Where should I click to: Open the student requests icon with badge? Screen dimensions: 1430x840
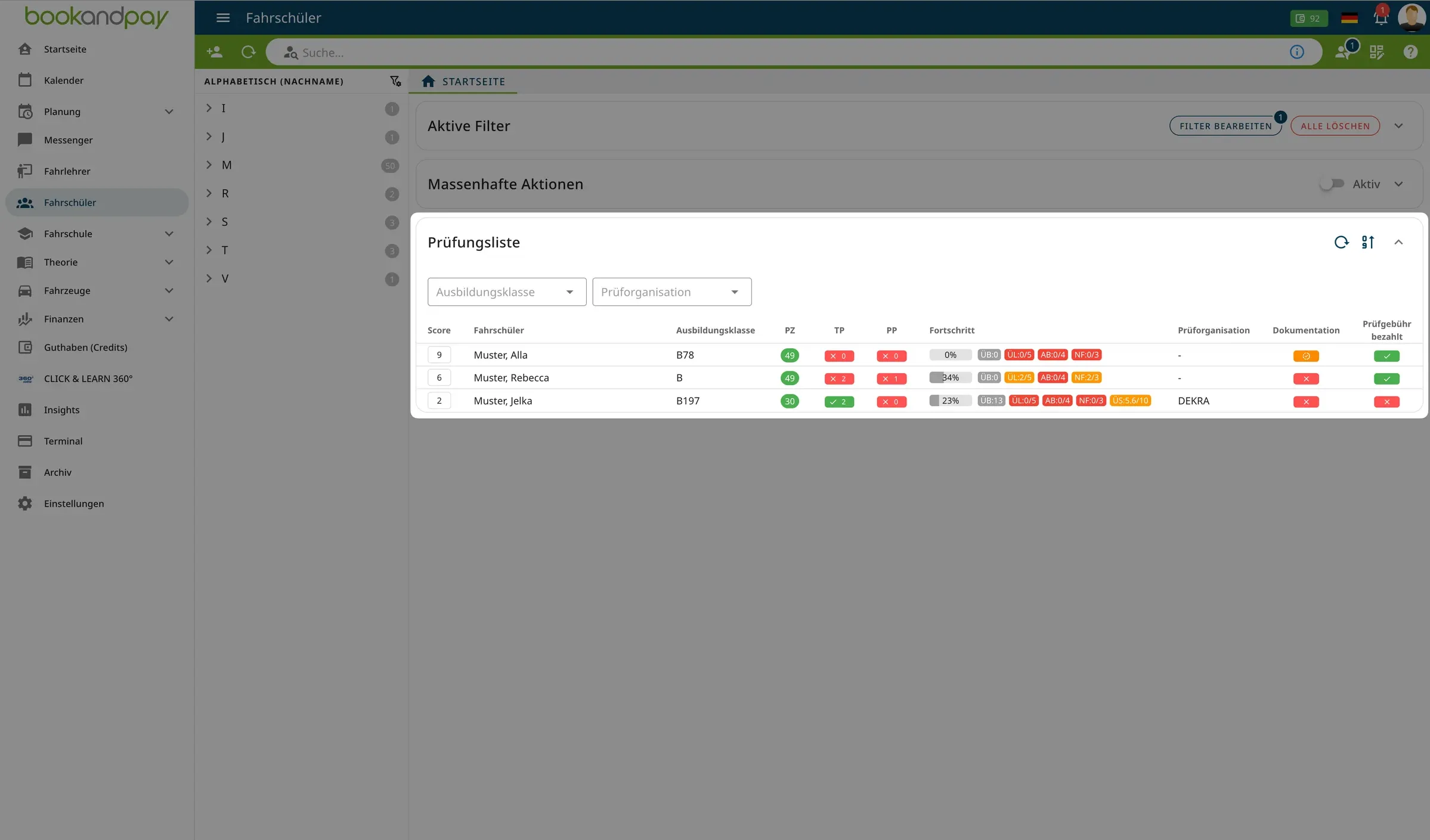1344,52
